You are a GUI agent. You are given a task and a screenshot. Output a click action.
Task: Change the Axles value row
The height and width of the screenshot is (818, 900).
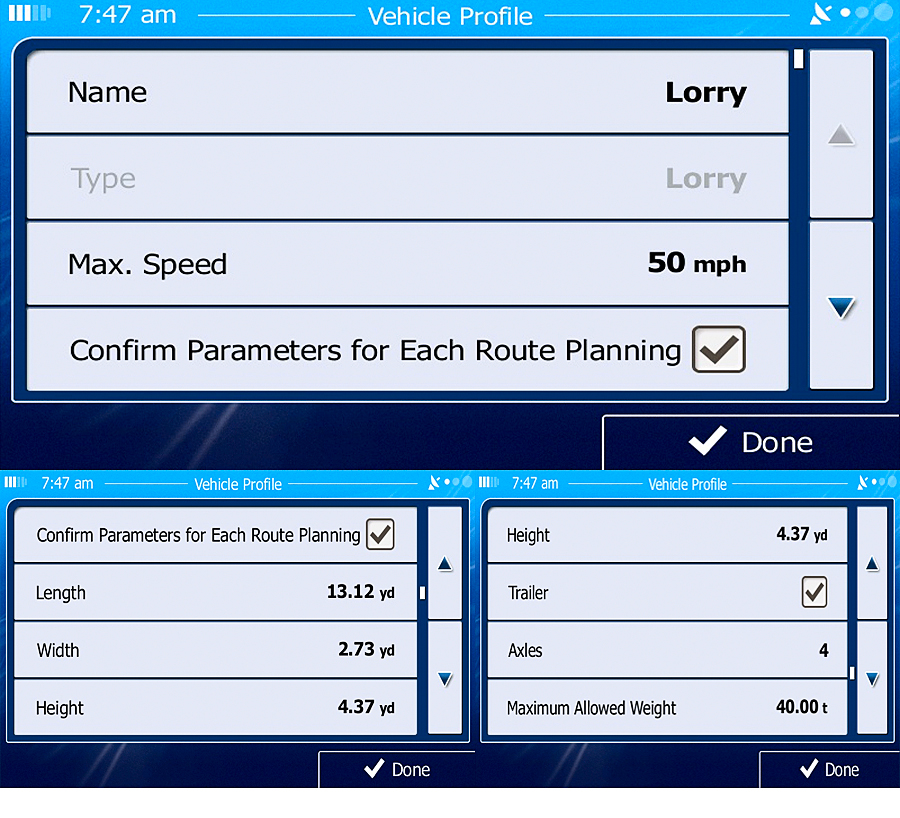(664, 650)
